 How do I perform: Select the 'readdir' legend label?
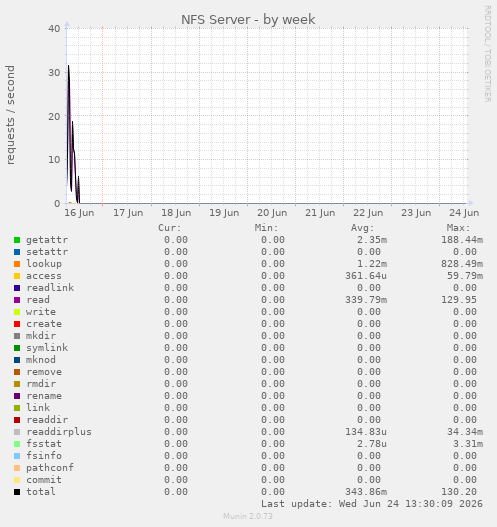point(47,420)
